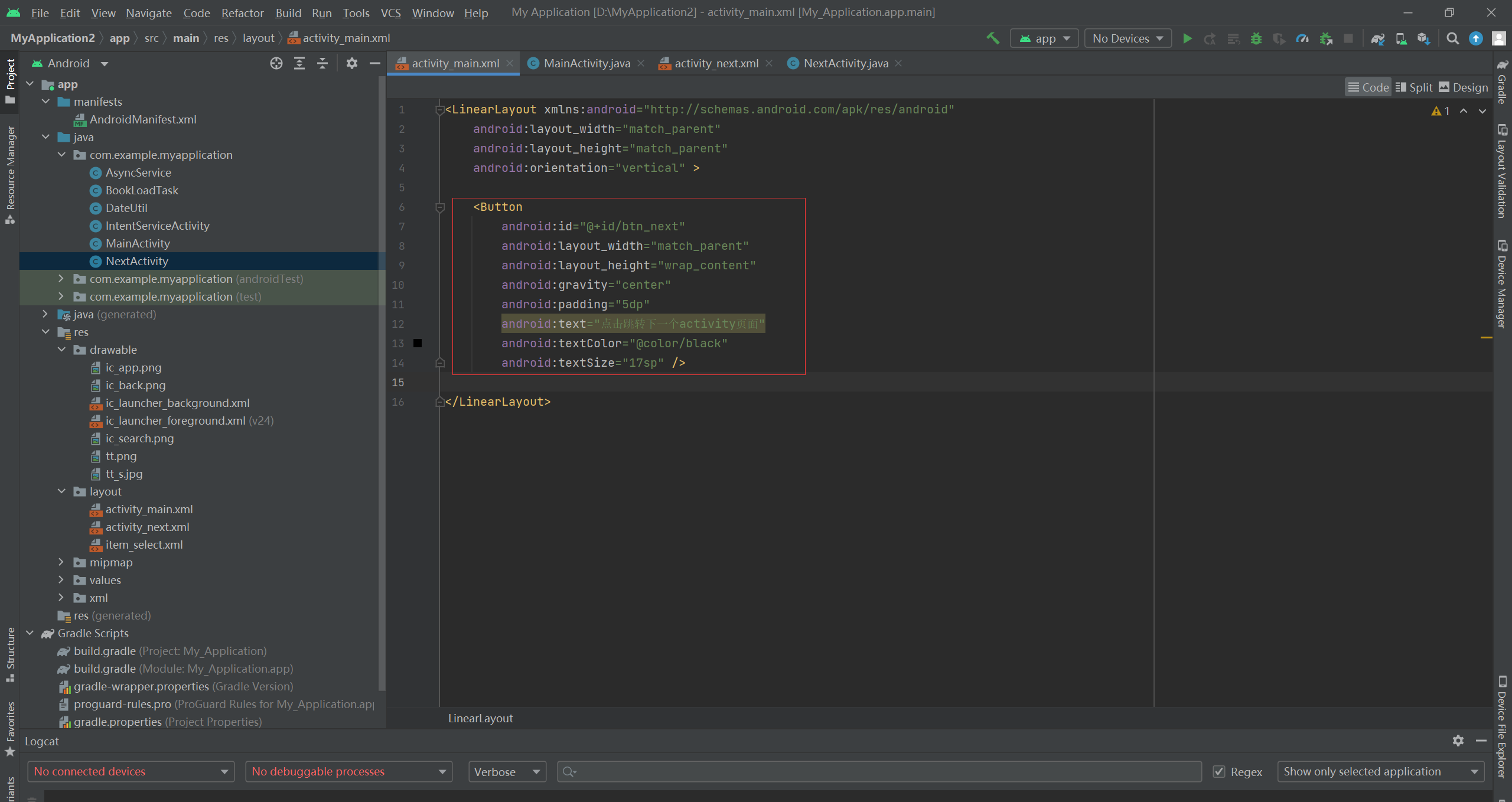
Task: Click the hammer Make Project icon
Action: click(993, 38)
